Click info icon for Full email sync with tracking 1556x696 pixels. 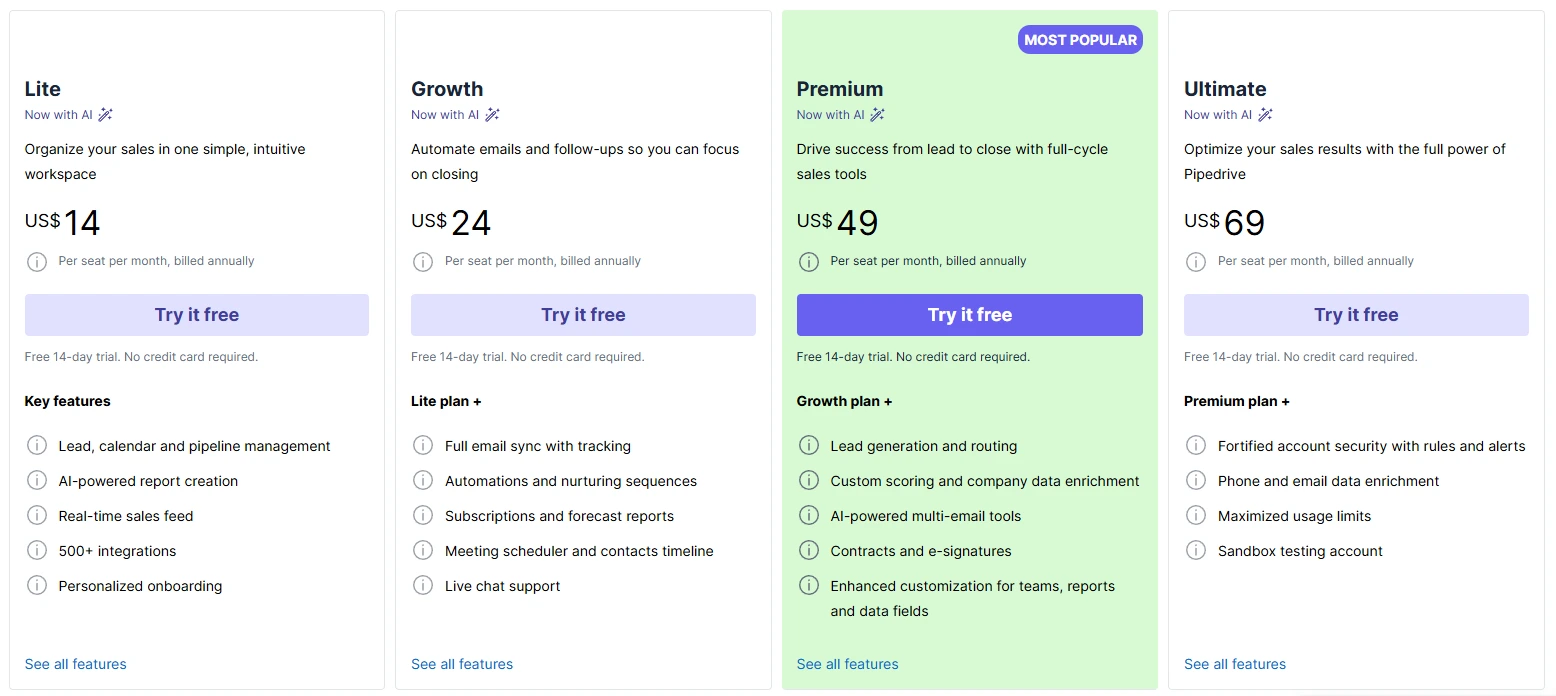tap(423, 446)
